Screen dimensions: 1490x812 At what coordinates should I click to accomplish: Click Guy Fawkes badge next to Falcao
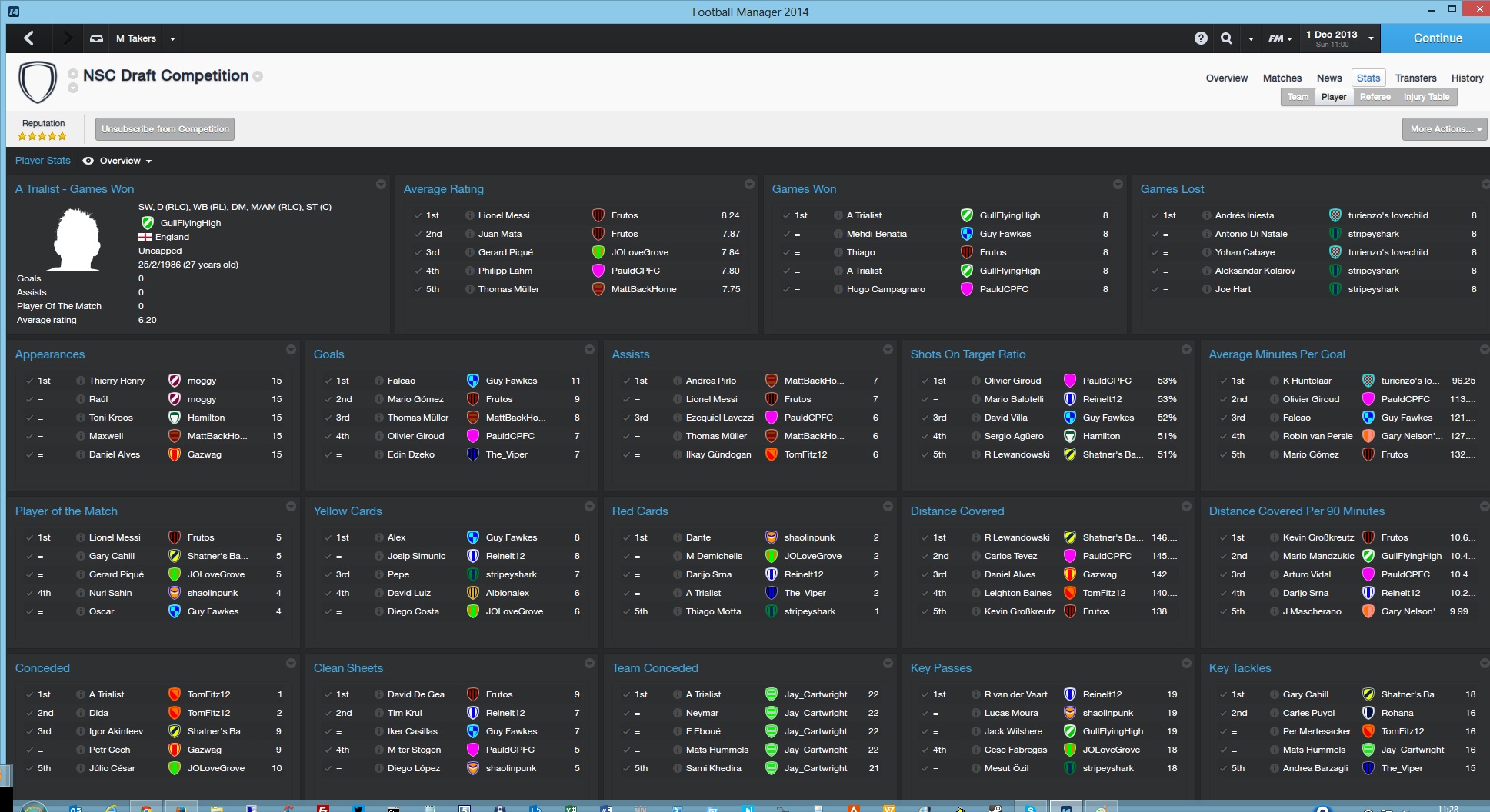(472, 381)
